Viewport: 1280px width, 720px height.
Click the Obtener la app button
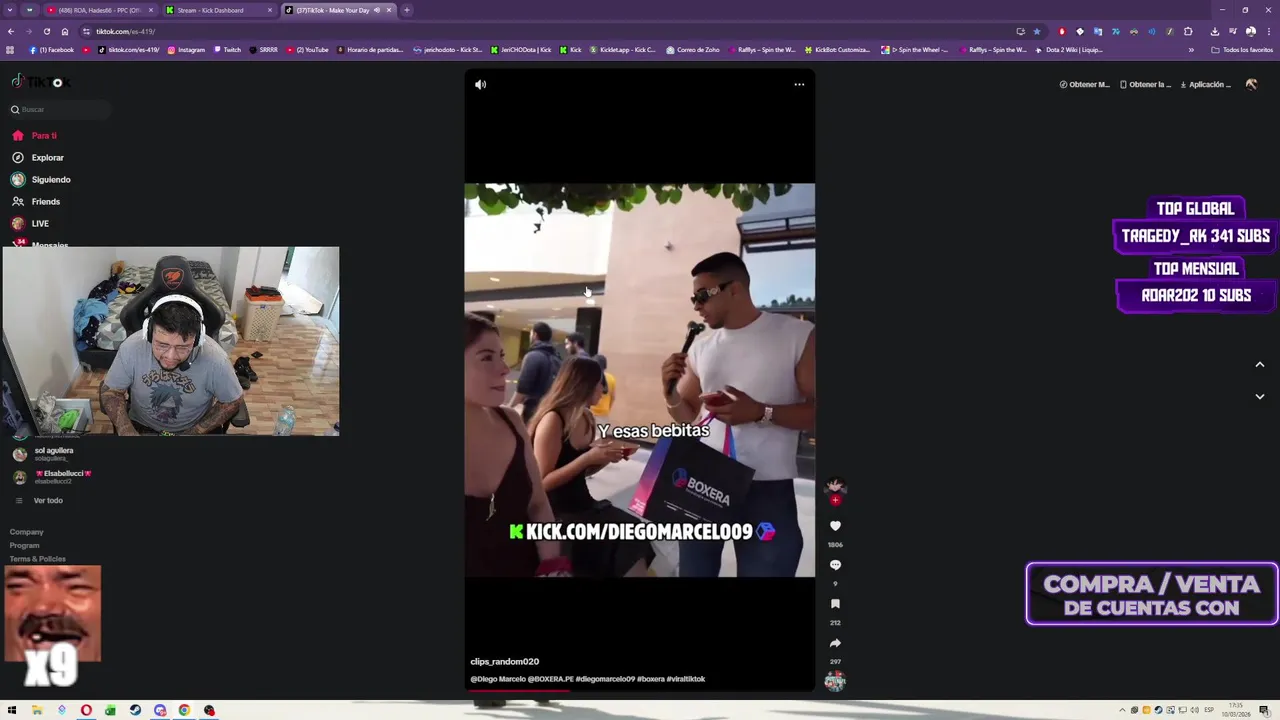tap(1146, 85)
